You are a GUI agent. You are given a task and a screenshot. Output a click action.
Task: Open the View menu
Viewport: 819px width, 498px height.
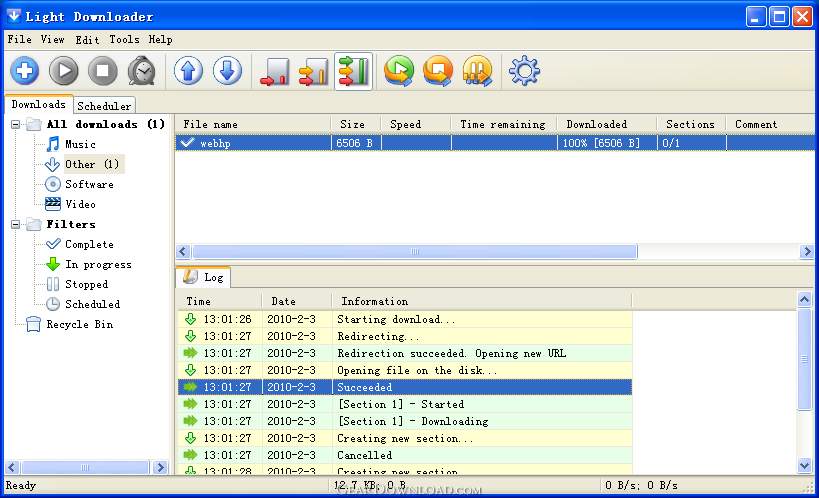[53, 40]
